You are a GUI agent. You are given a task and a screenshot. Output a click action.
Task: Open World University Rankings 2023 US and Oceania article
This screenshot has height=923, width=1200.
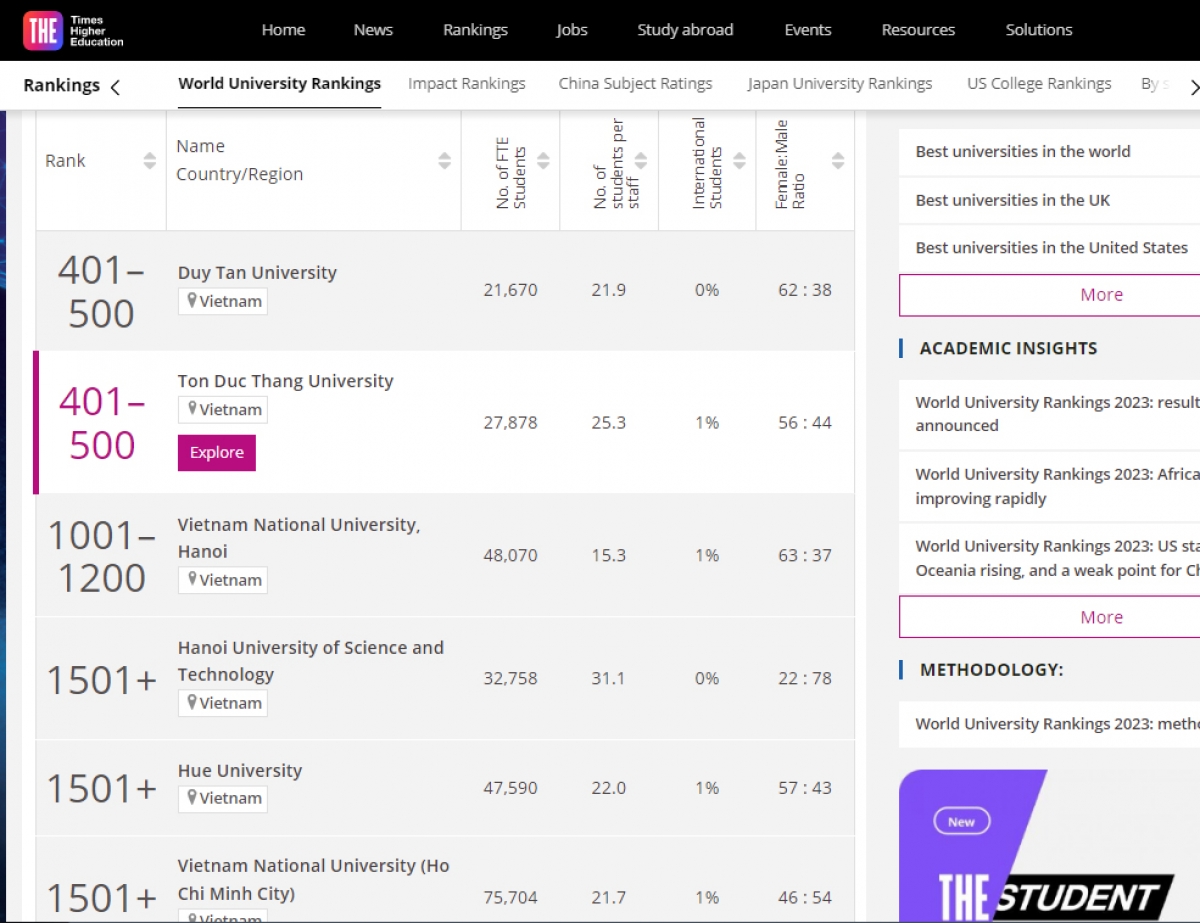point(1057,558)
